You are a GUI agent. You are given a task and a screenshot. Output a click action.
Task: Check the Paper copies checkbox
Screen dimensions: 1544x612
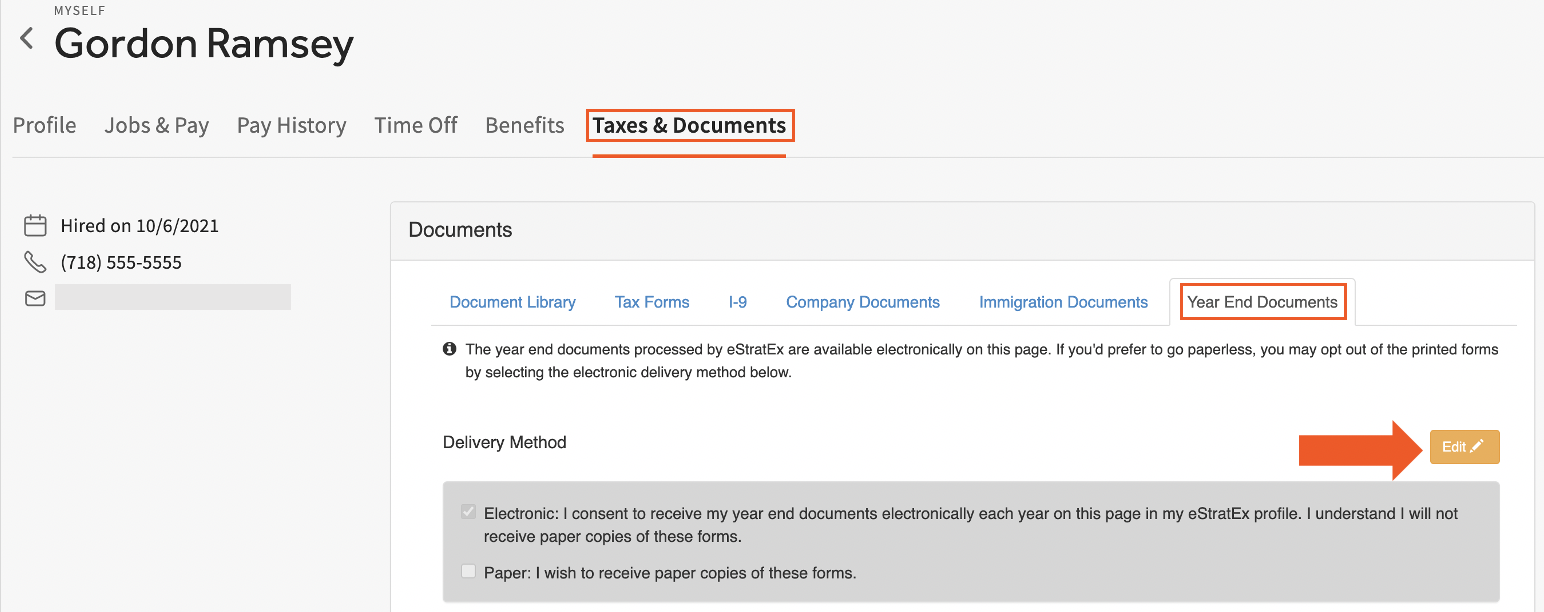pyautogui.click(x=468, y=572)
